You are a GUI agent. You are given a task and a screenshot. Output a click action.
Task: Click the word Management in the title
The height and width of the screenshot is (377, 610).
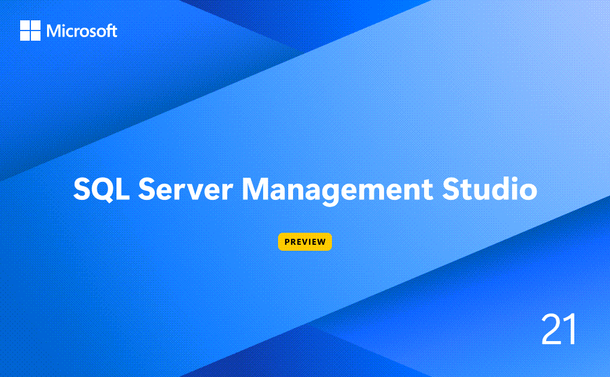click(x=337, y=191)
